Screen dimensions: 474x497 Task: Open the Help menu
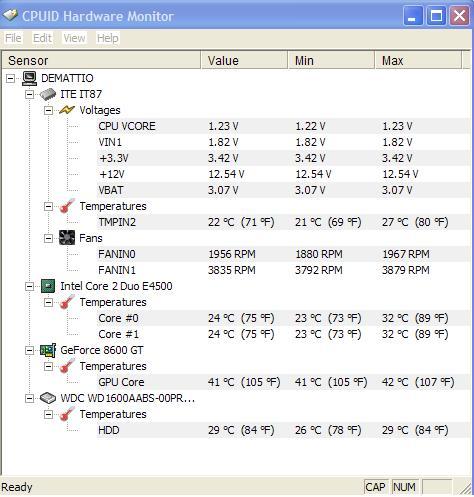coord(108,38)
